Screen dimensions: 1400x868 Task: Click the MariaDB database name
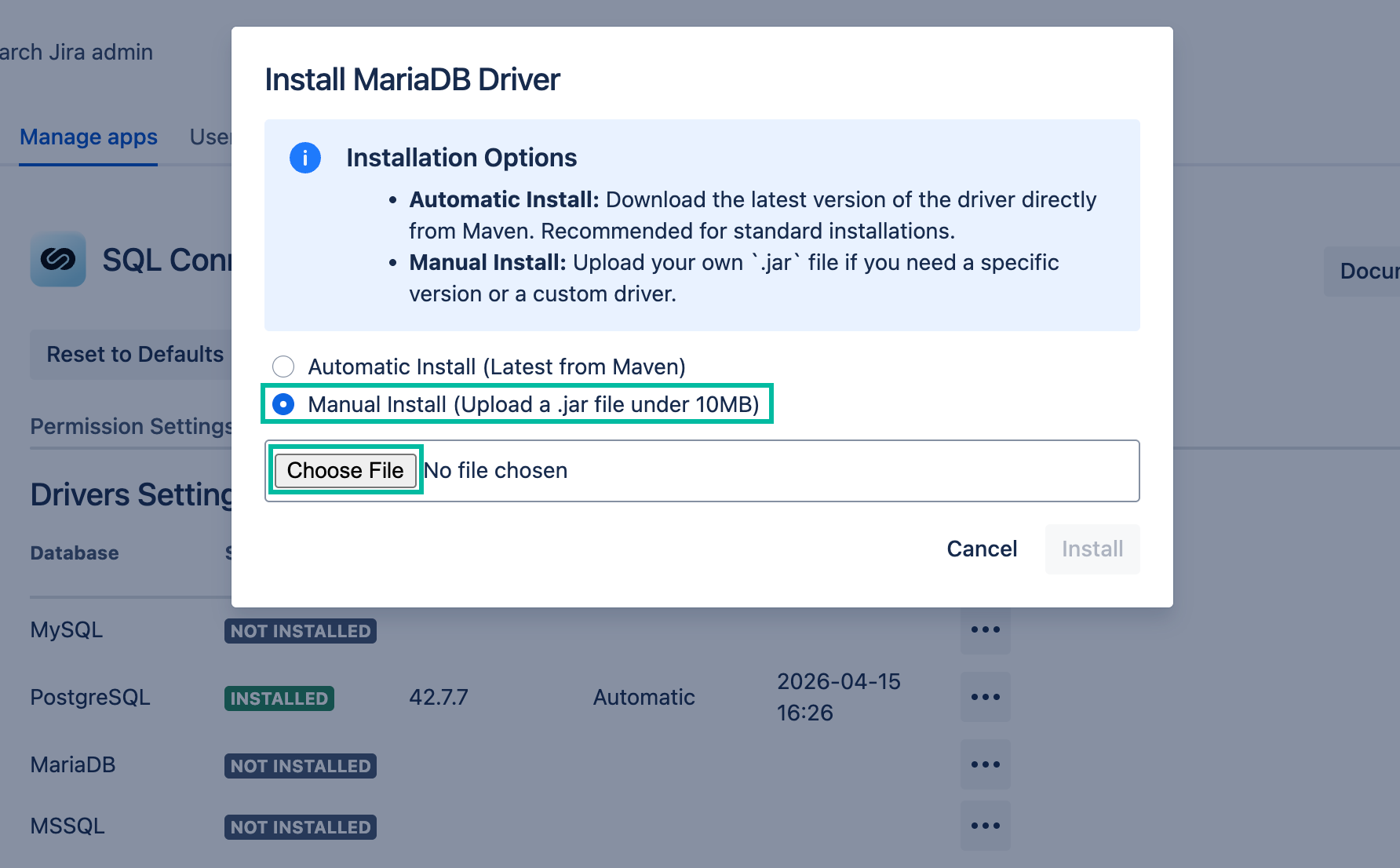pyautogui.click(x=73, y=765)
